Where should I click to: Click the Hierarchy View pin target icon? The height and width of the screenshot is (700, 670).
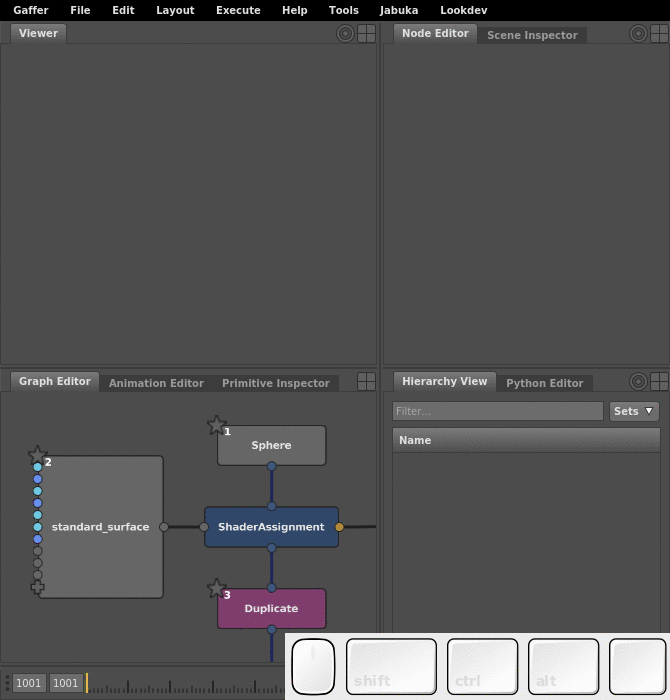638,381
